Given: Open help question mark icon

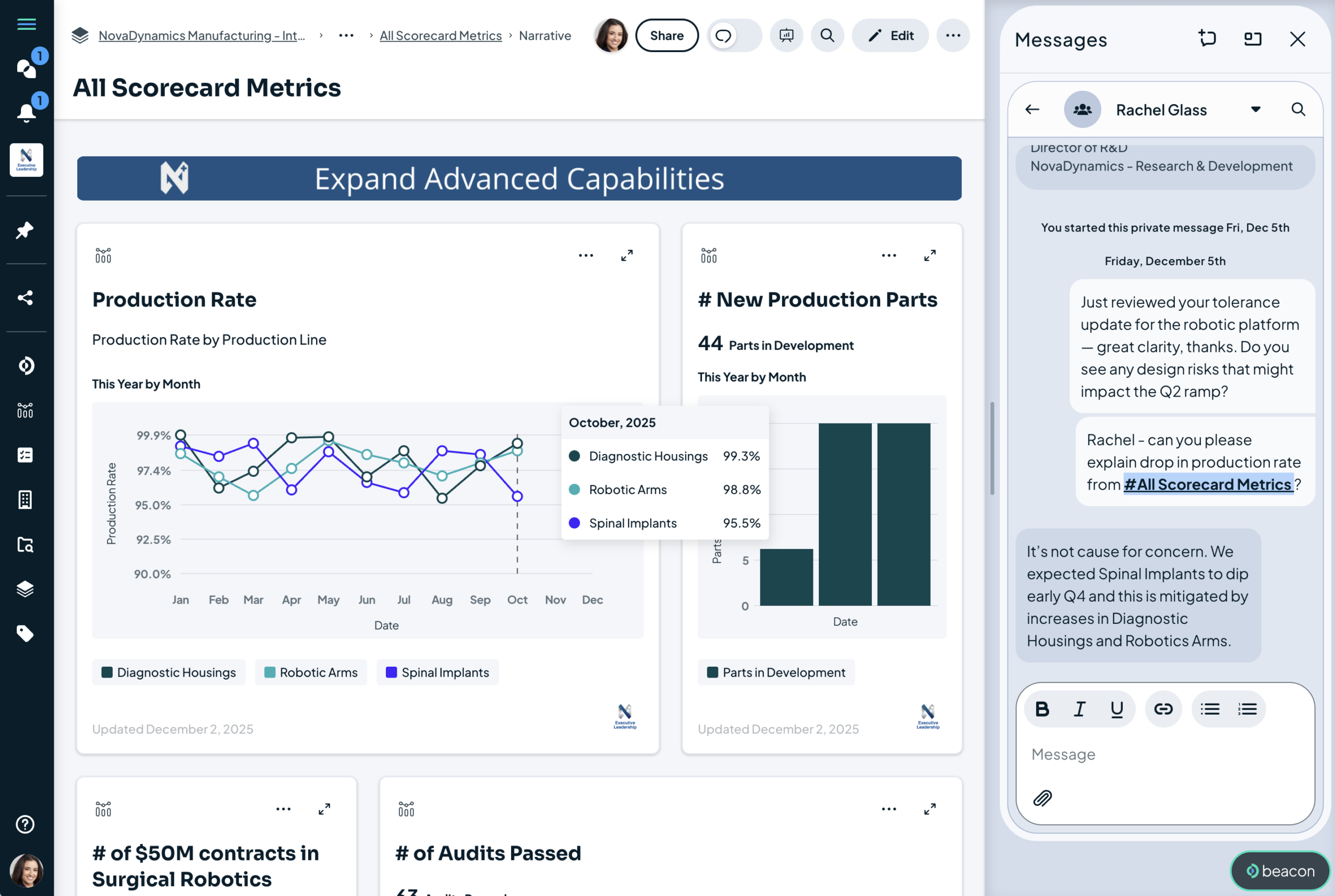Looking at the screenshot, I should [25, 824].
